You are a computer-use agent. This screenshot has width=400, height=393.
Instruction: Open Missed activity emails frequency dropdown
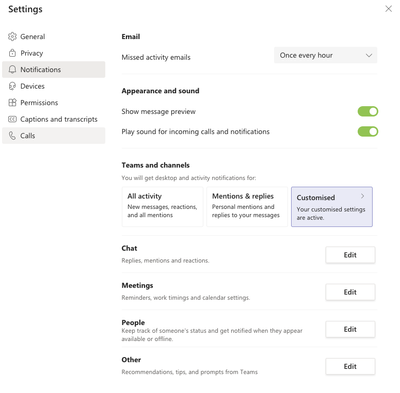pos(325,55)
